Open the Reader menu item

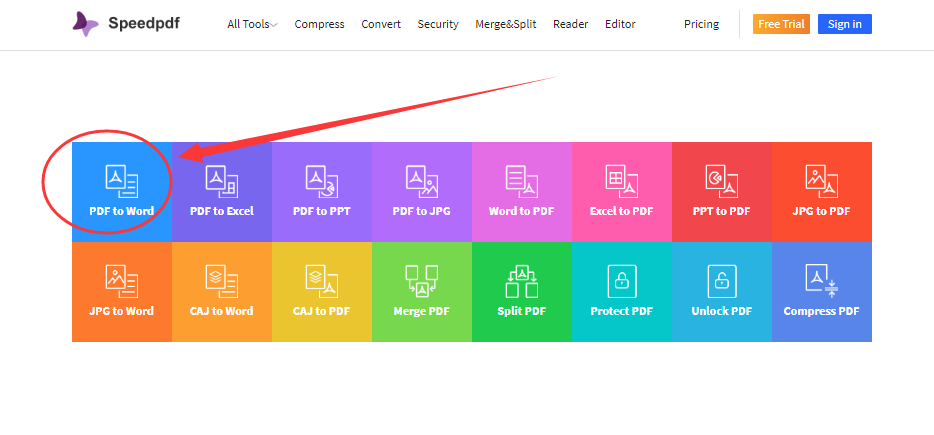tap(571, 24)
